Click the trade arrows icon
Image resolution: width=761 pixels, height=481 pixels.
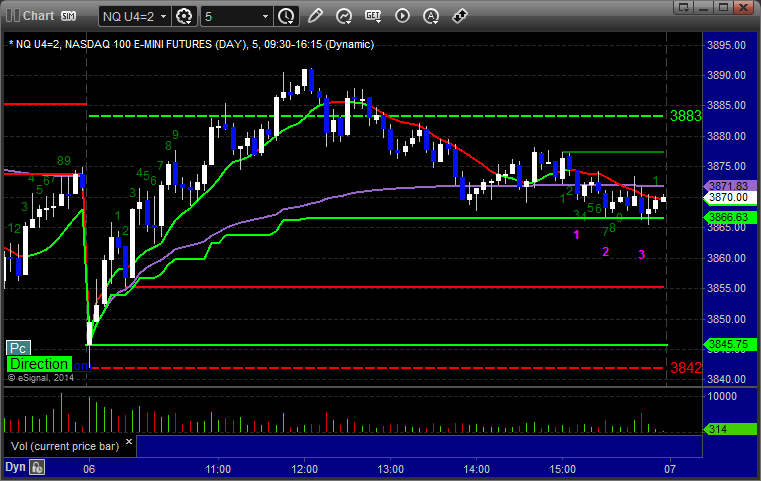pos(460,16)
